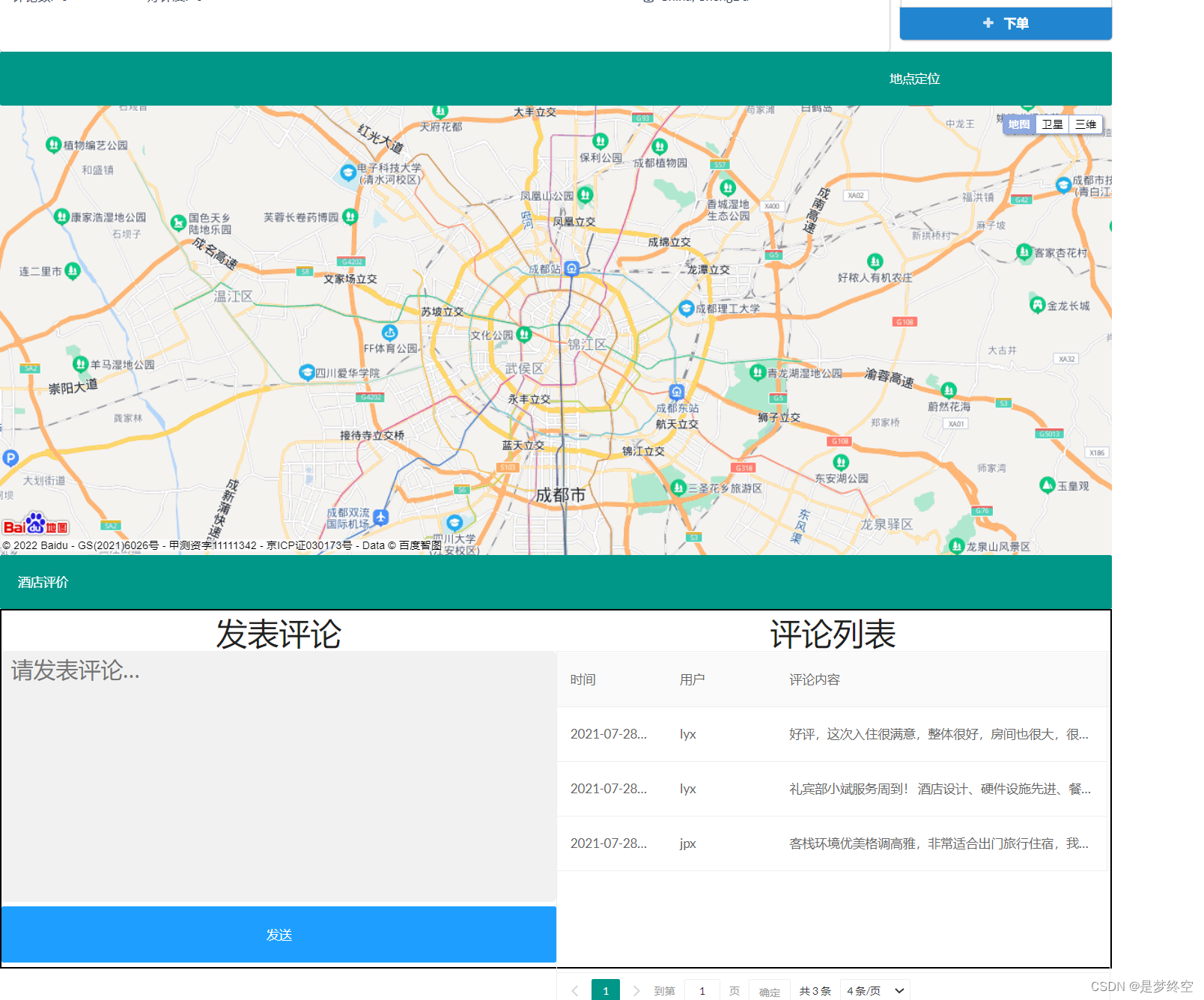Click the 四川爱华学院 school marker
This screenshot has width=1204, height=1000.
(306, 372)
